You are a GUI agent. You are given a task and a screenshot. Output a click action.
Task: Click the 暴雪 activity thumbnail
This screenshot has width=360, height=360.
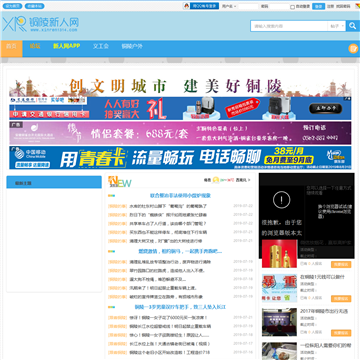(279, 288)
